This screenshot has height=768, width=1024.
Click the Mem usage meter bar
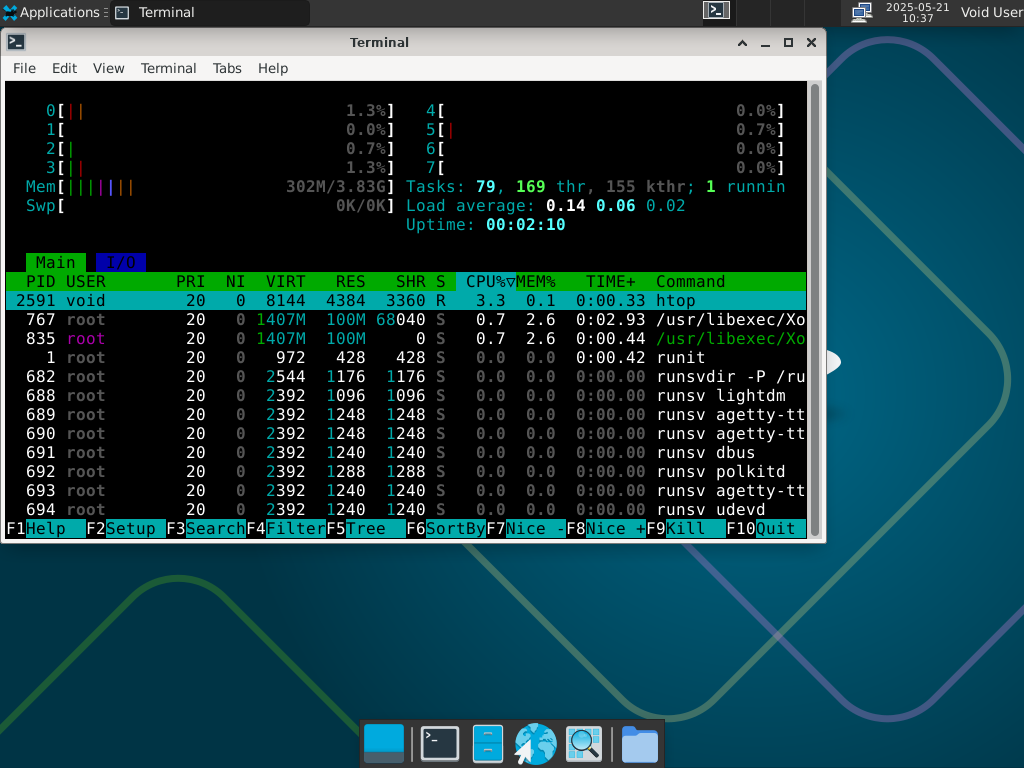pyautogui.click(x=210, y=187)
